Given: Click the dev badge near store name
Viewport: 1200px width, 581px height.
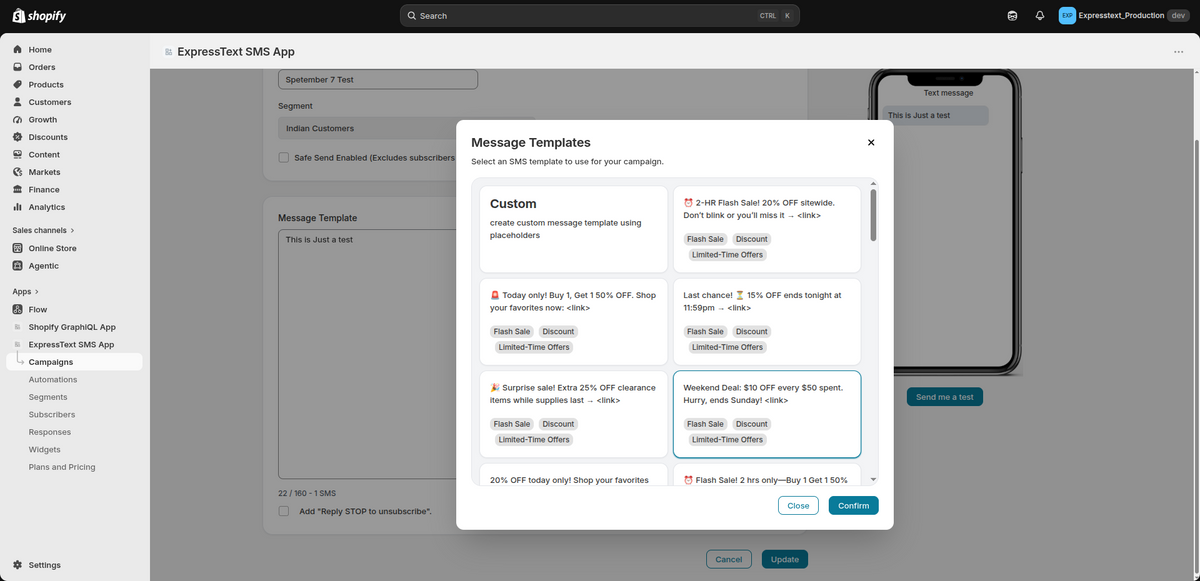Looking at the screenshot, I should click(x=1180, y=16).
